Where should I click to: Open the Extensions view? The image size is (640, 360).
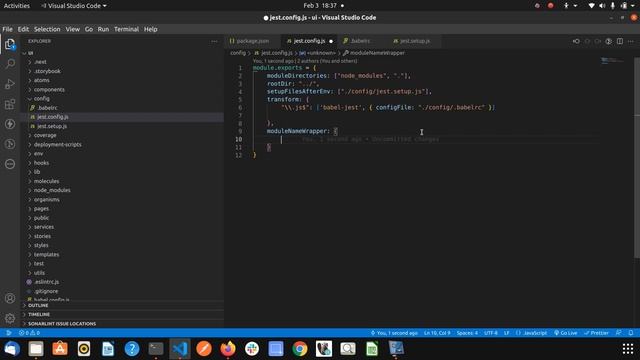tap(10, 104)
